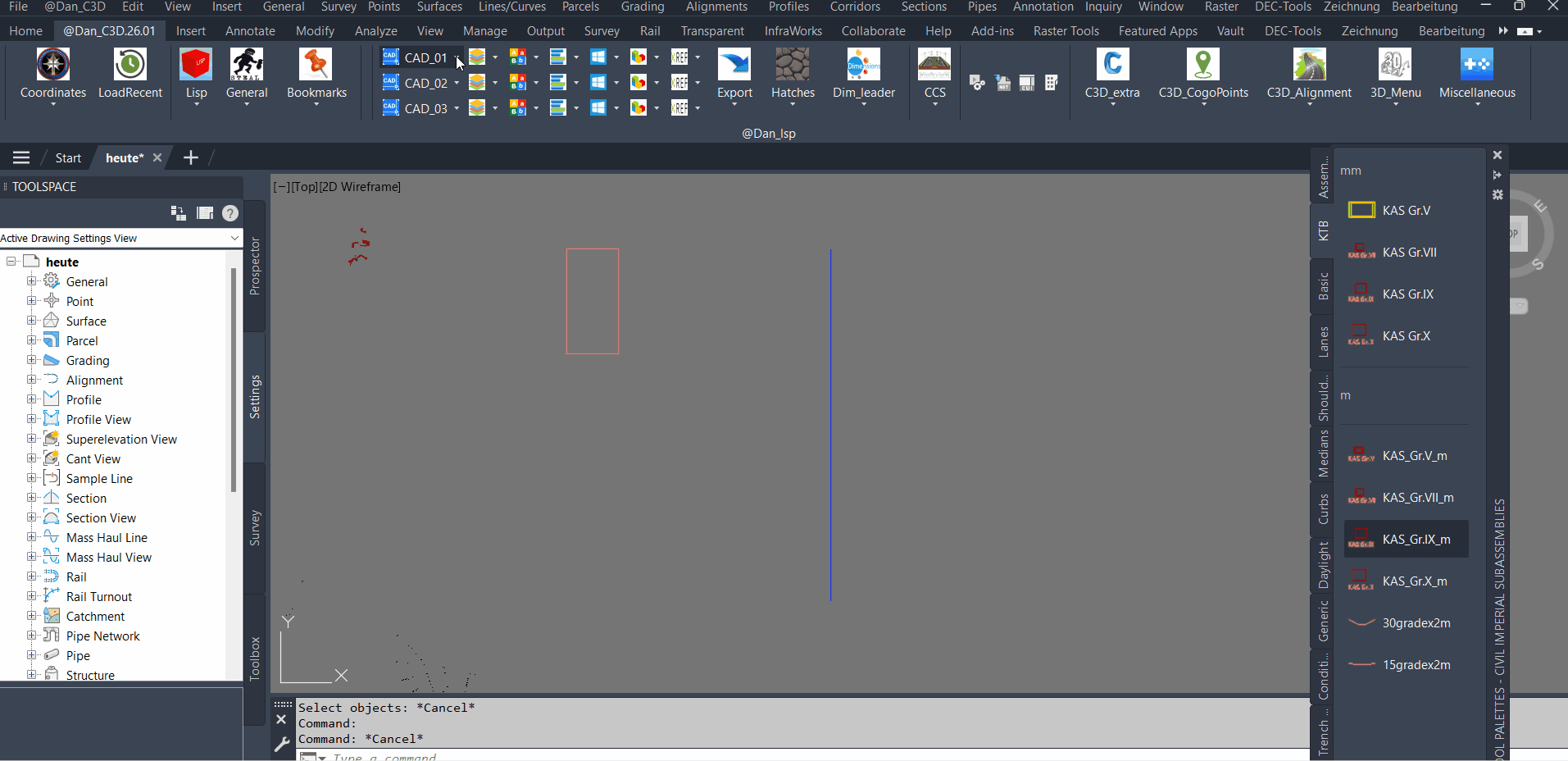The height and width of the screenshot is (761, 1568).
Task: Open the tool palette properties gear icon
Action: coord(1498,195)
